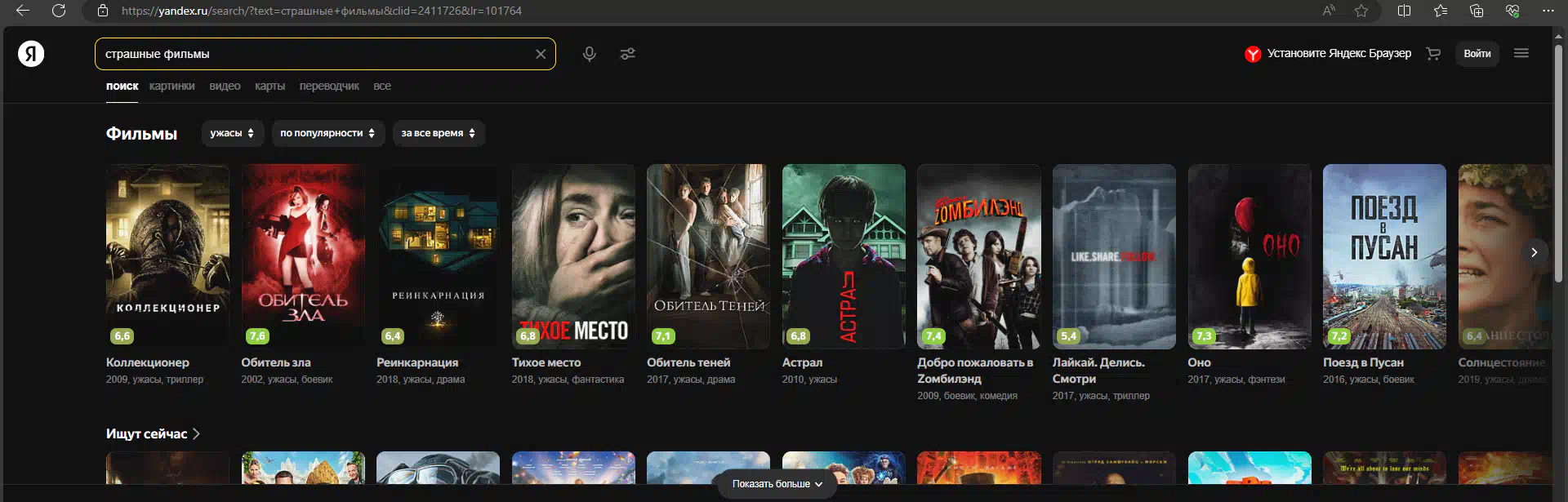1568x502 pixels.
Task: Select the 'поиск' tab
Action: click(x=122, y=86)
